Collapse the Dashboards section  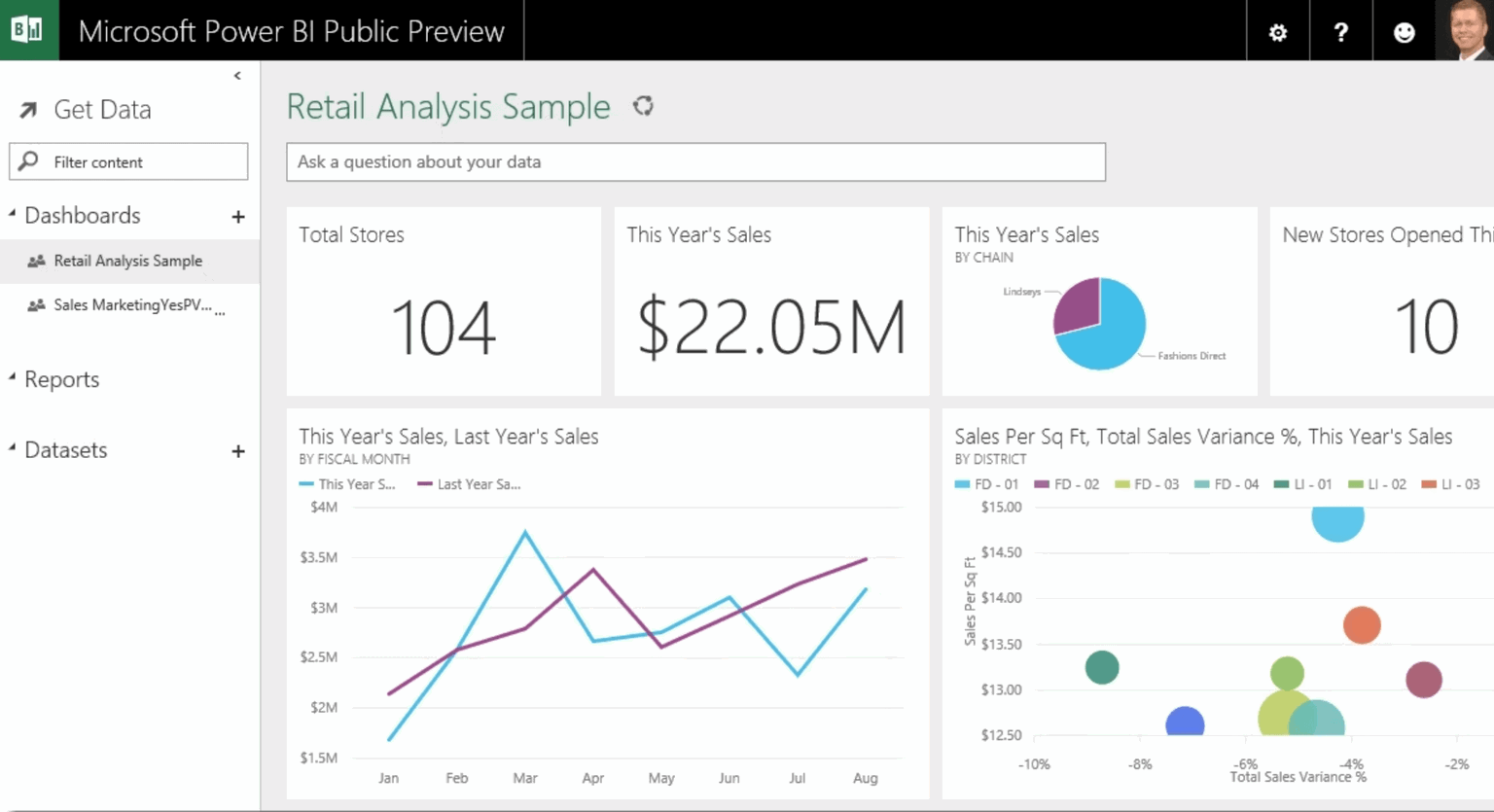pos(12,213)
